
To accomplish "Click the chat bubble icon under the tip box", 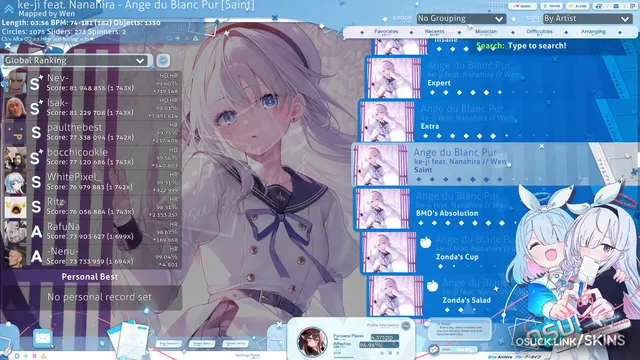I will (433, 349).
